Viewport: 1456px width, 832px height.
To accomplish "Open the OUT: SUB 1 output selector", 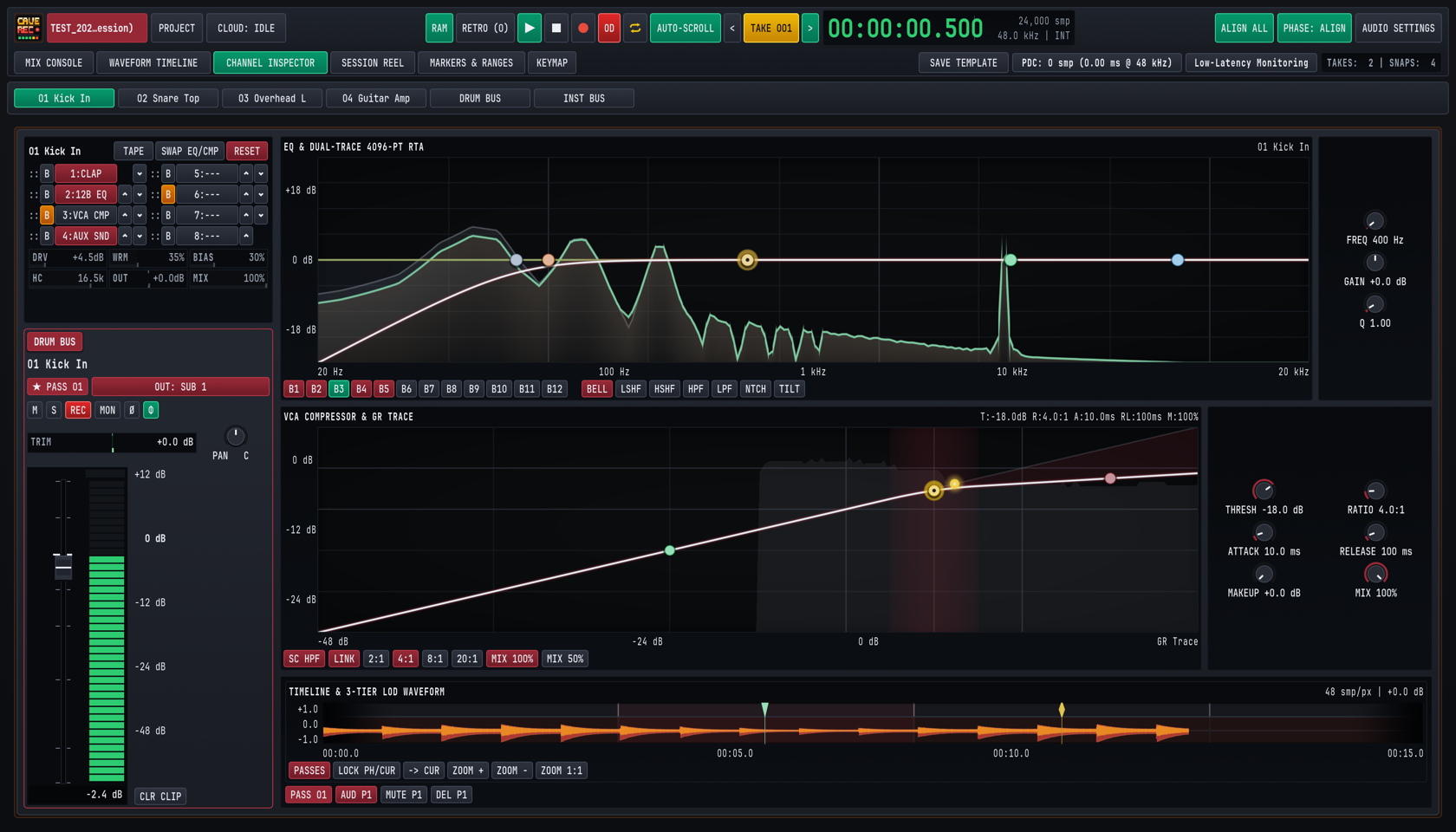I will click(180, 387).
